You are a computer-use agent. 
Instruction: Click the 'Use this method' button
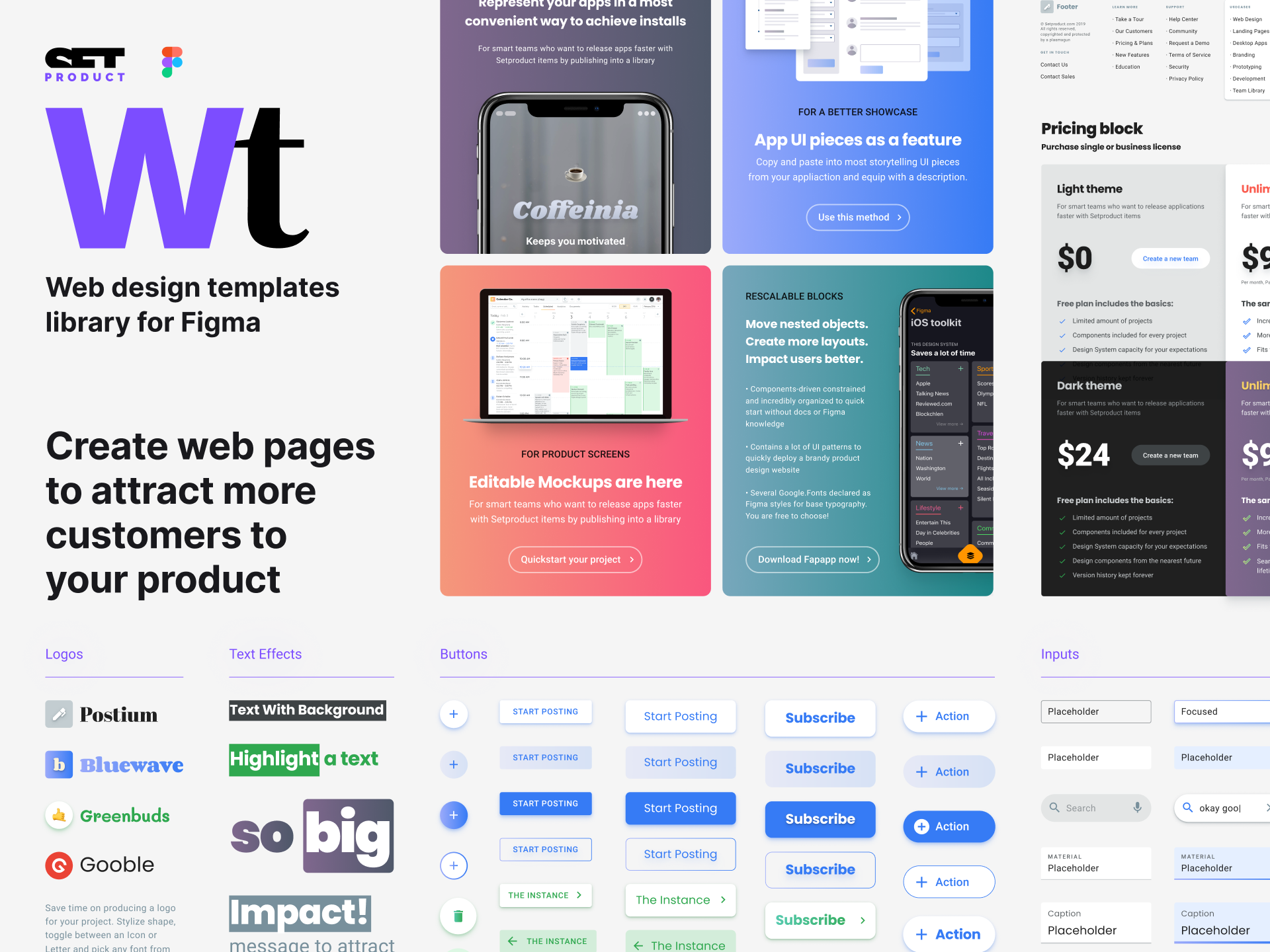(x=858, y=217)
